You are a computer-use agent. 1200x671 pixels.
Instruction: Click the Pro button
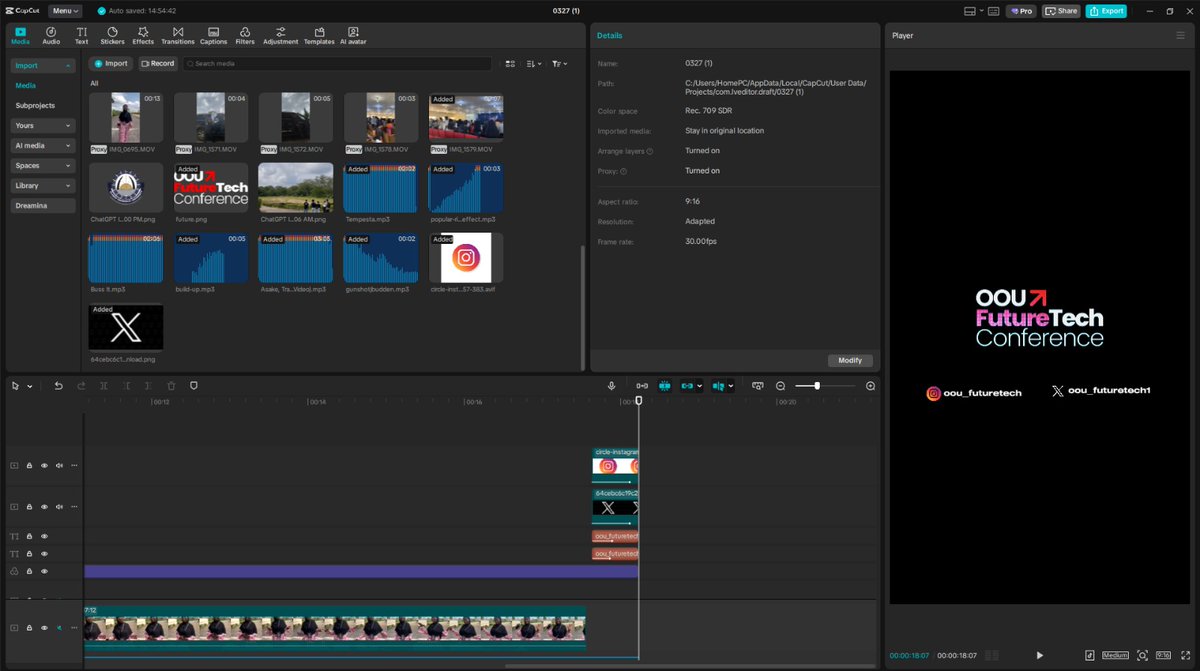[1021, 11]
